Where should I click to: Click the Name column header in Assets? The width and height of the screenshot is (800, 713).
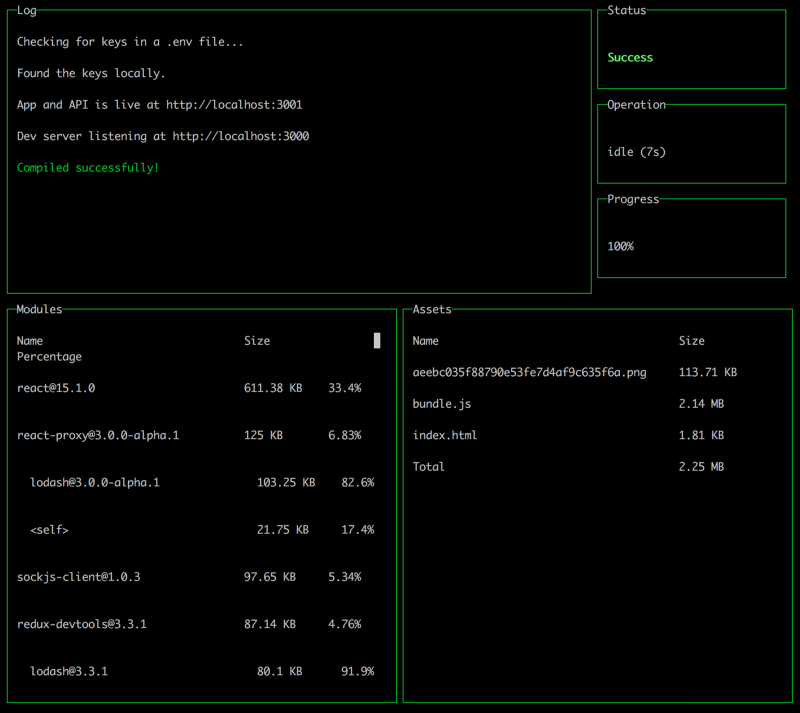[425, 341]
